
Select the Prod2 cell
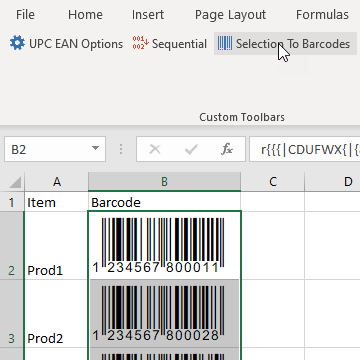(56, 314)
